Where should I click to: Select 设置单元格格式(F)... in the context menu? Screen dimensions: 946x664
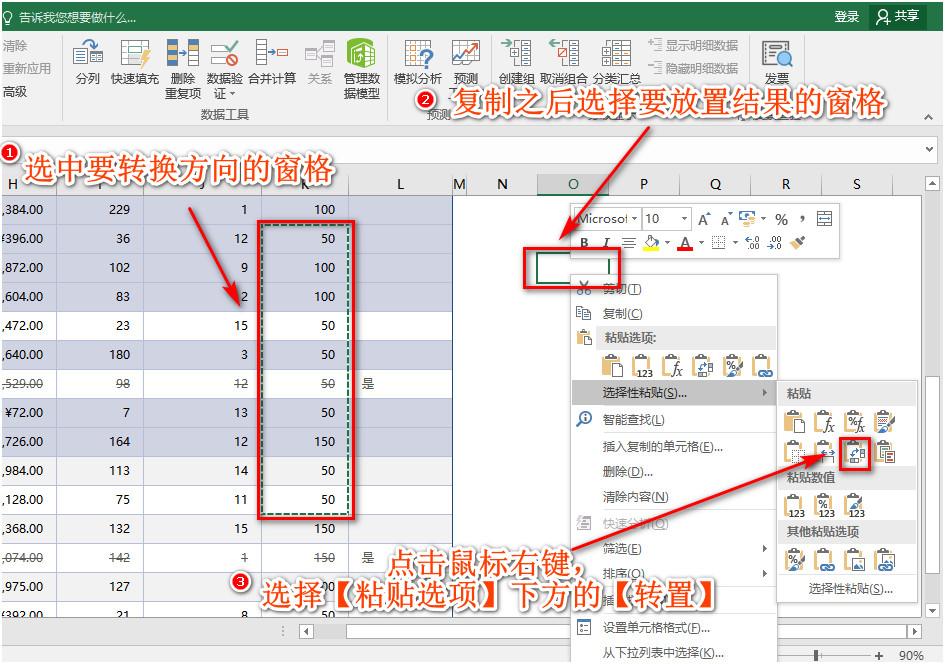point(673,628)
